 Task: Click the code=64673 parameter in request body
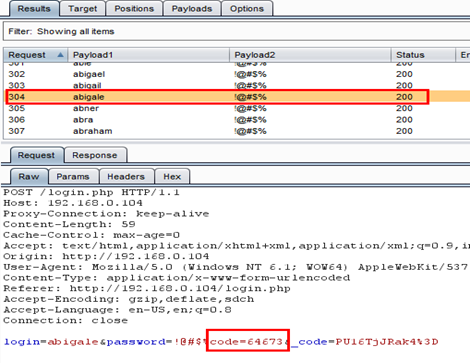(246, 342)
